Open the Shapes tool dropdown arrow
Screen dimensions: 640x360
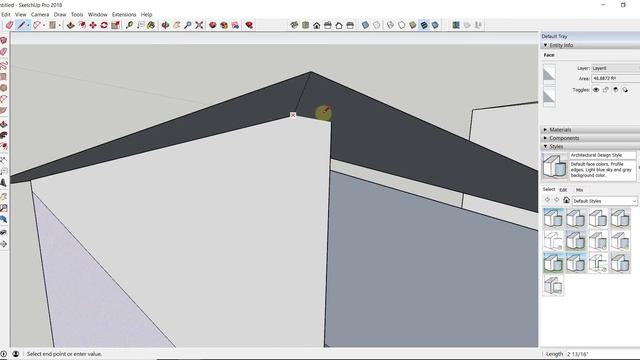[x=59, y=25]
